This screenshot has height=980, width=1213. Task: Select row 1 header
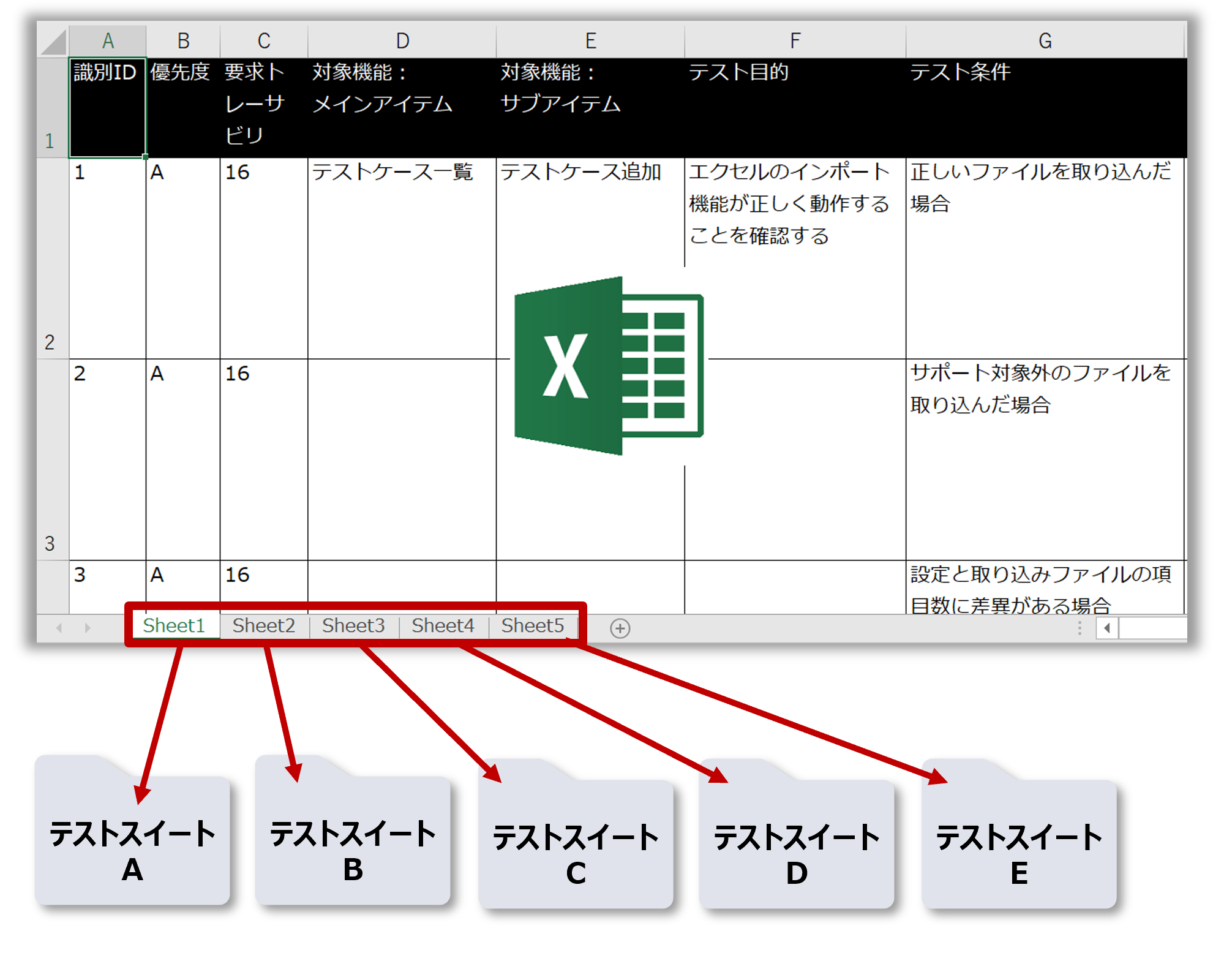tap(53, 108)
